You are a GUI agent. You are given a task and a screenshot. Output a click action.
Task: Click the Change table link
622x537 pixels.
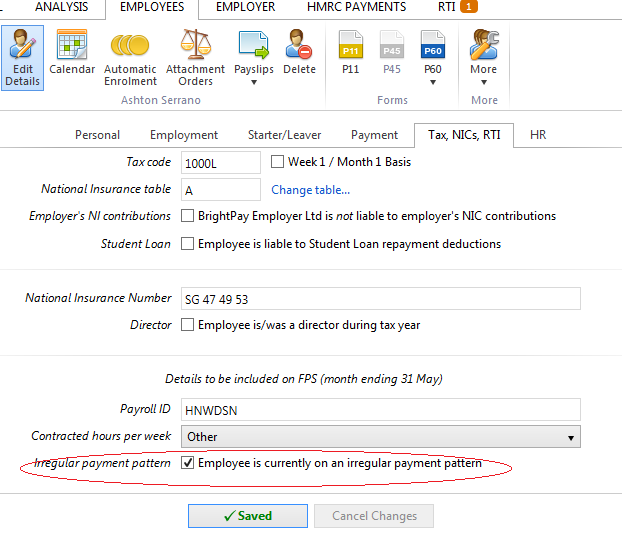pos(310,190)
